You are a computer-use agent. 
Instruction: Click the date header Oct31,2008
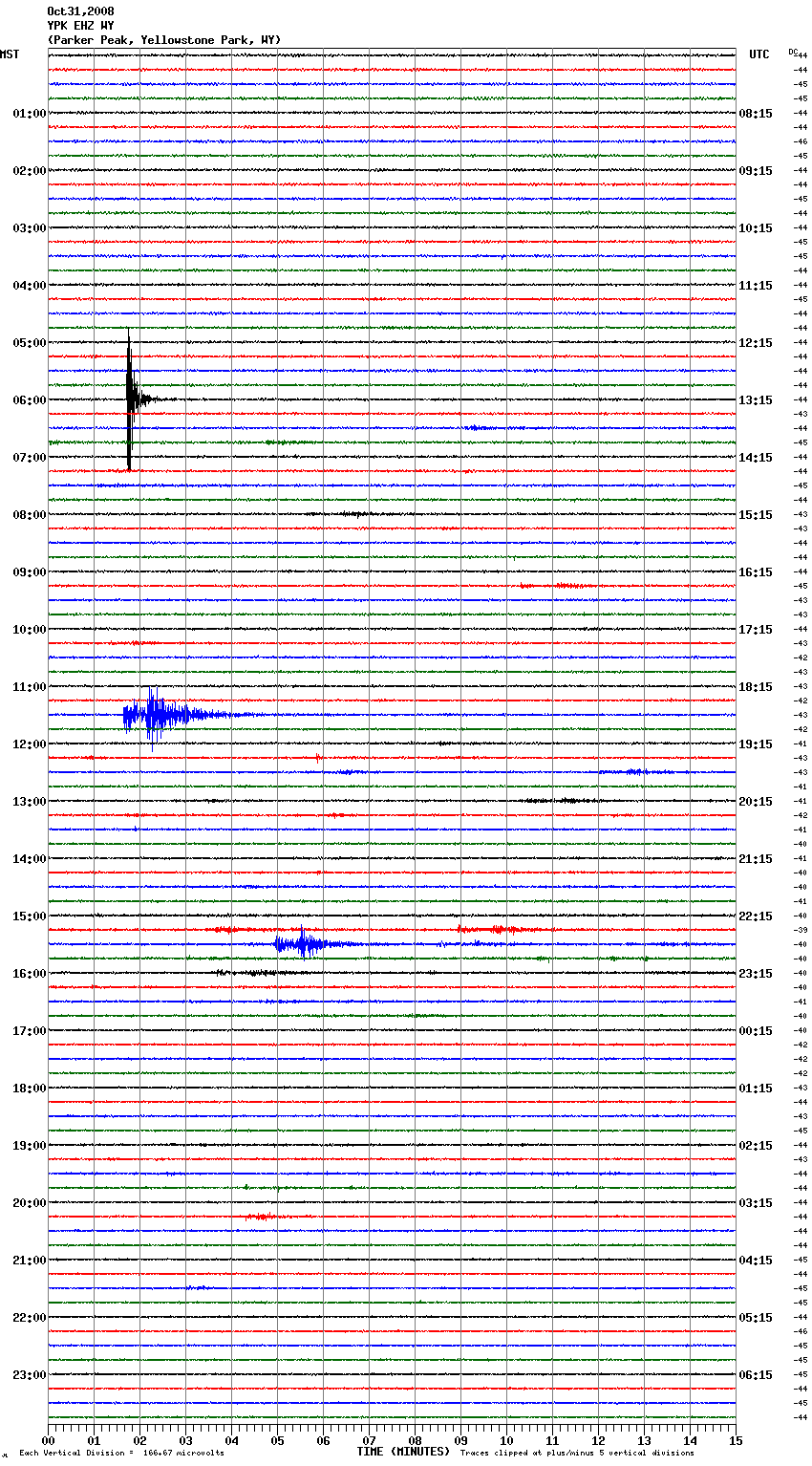[80, 11]
